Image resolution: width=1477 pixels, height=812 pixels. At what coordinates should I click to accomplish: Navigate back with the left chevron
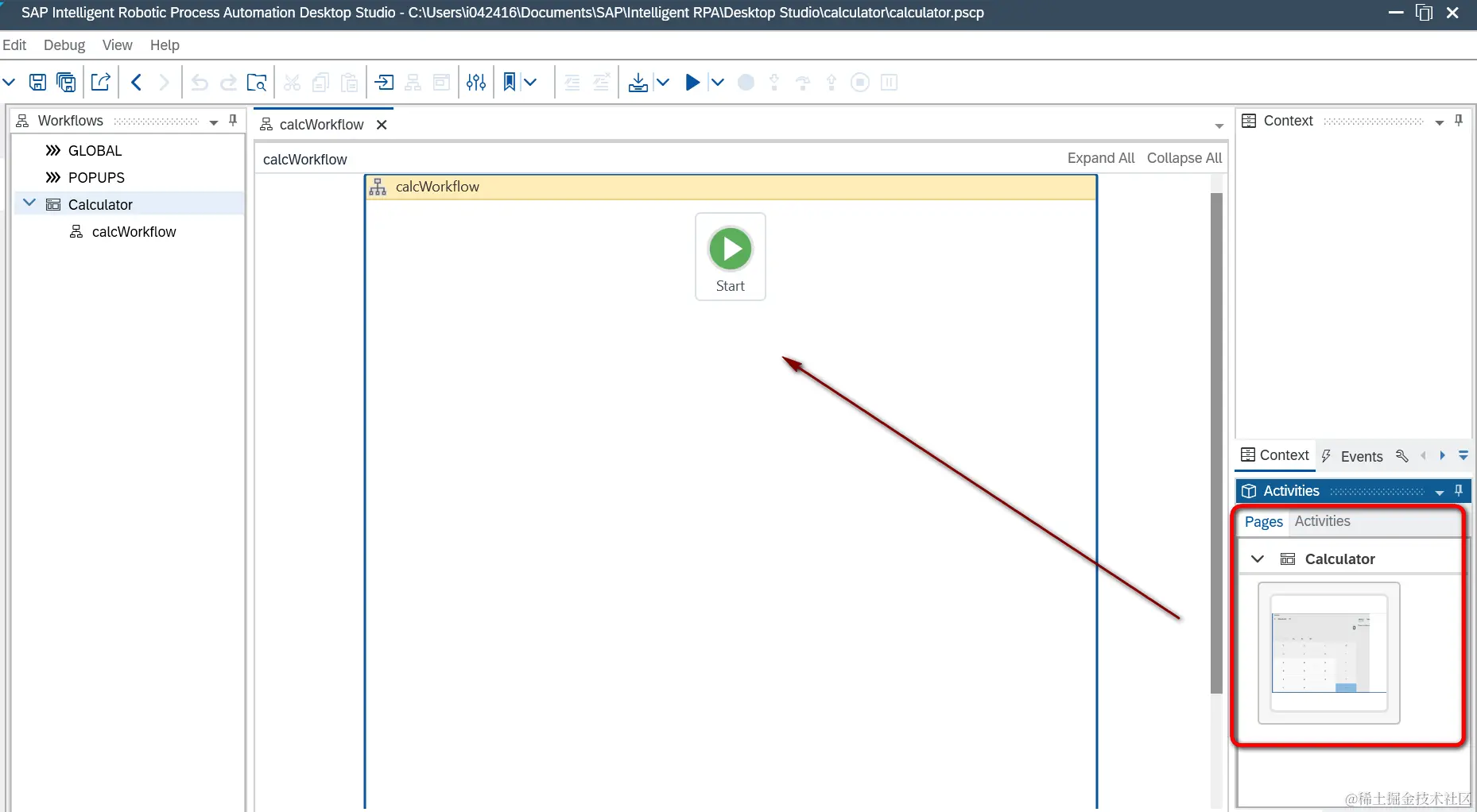point(137,82)
